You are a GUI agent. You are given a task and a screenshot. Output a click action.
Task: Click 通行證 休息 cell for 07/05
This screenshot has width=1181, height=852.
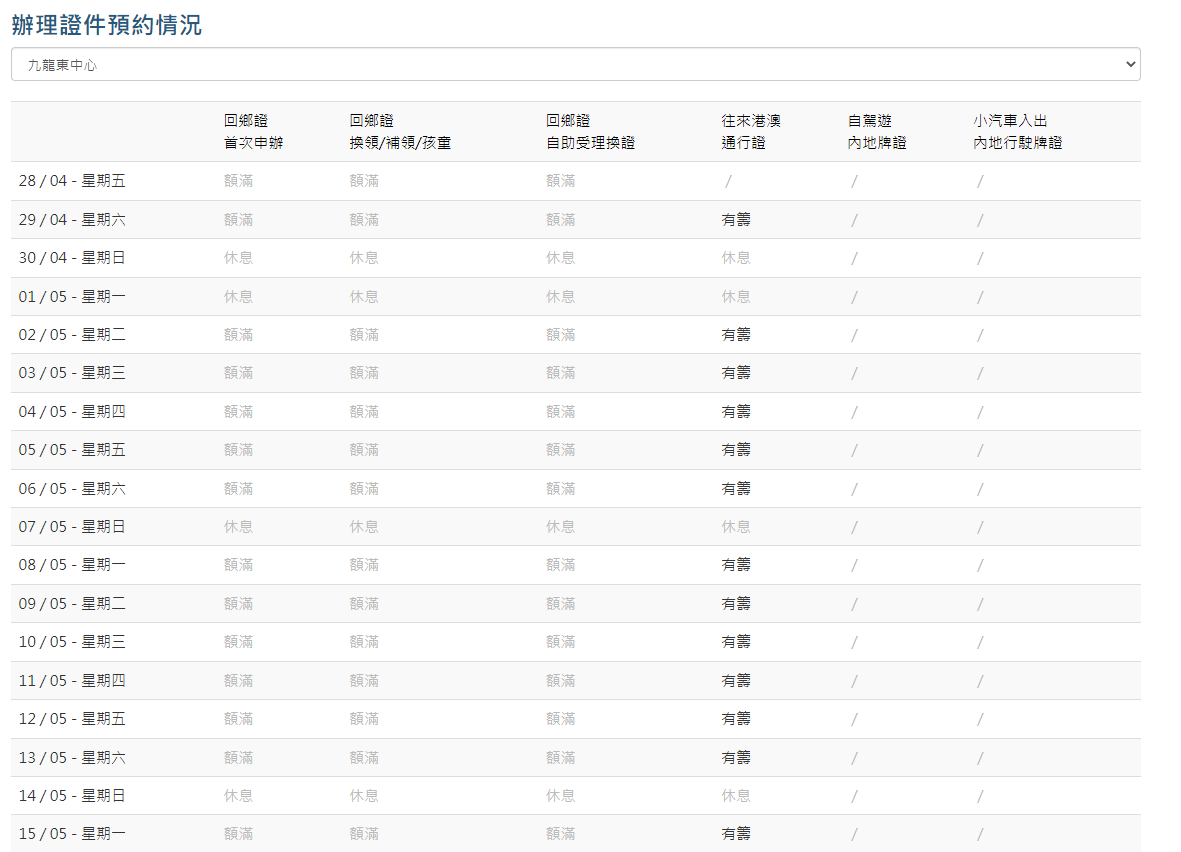pyautogui.click(x=736, y=527)
